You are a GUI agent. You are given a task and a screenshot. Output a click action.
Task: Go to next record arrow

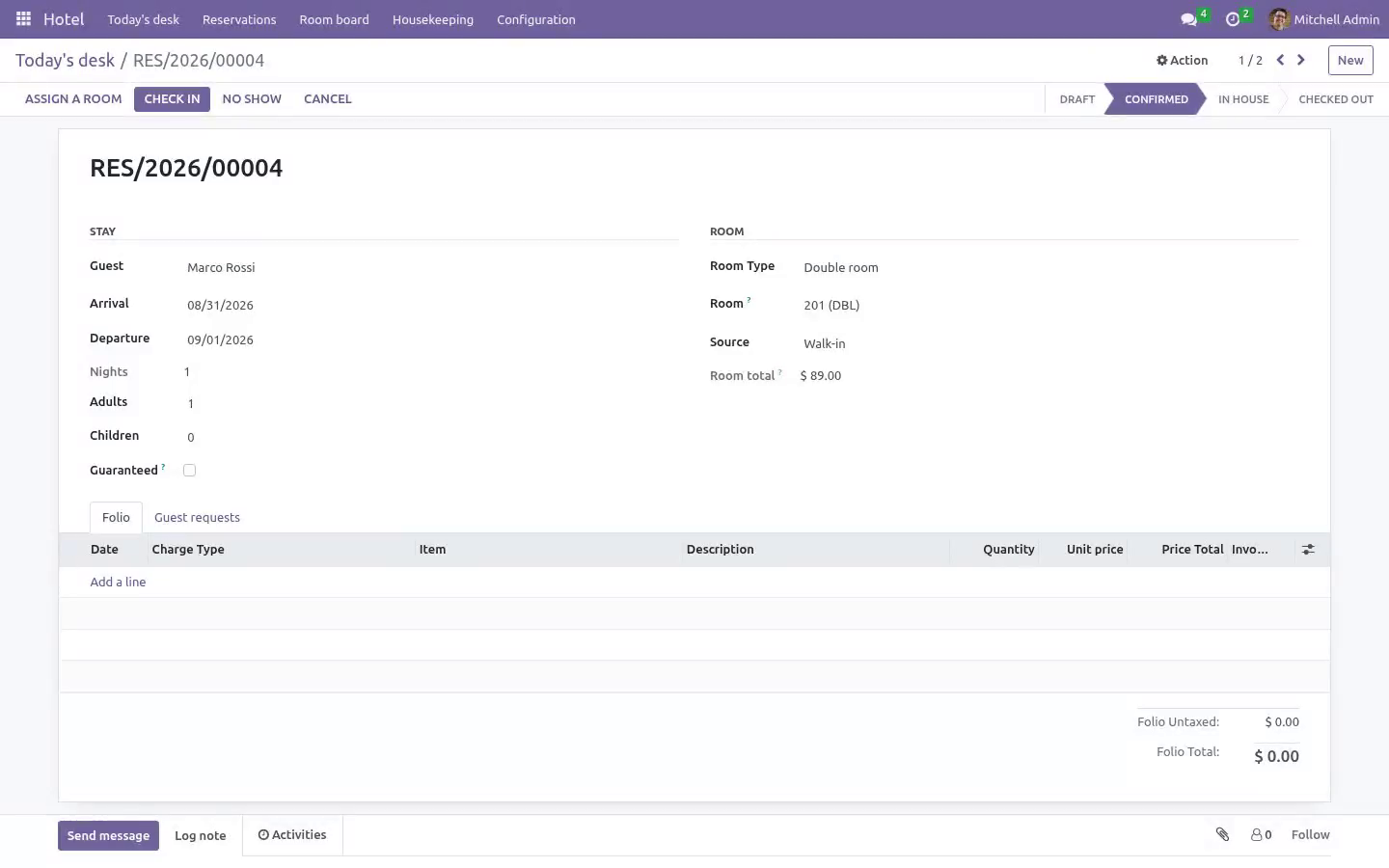tap(1301, 60)
